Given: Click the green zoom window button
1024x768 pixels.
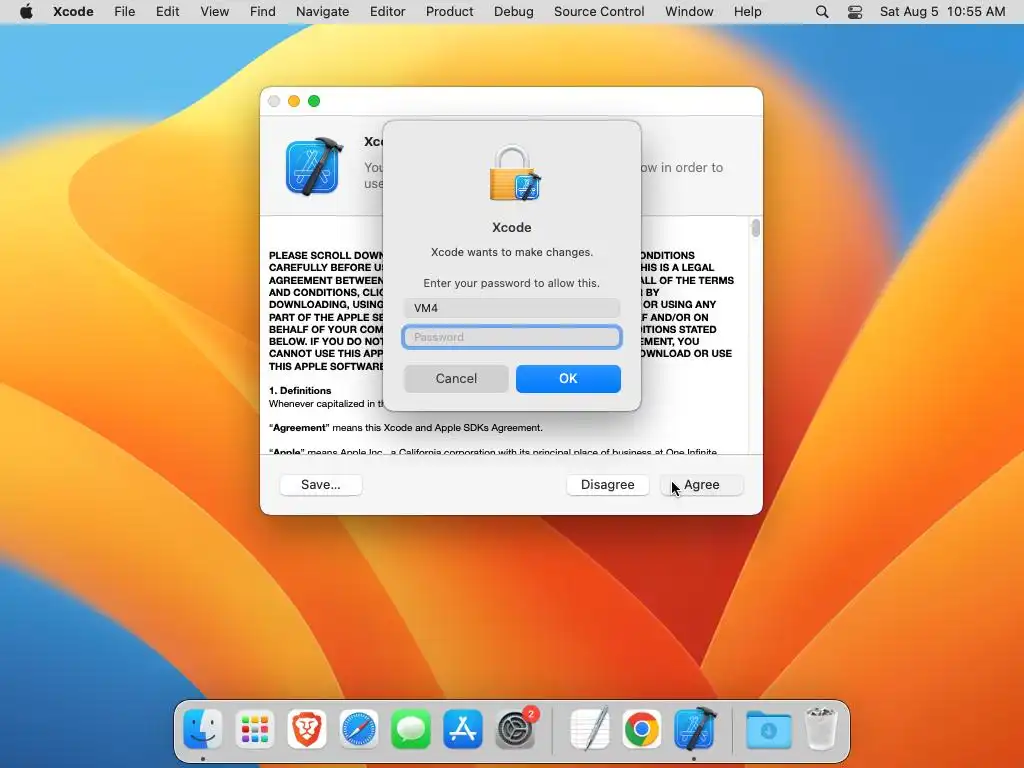Looking at the screenshot, I should coord(314,101).
